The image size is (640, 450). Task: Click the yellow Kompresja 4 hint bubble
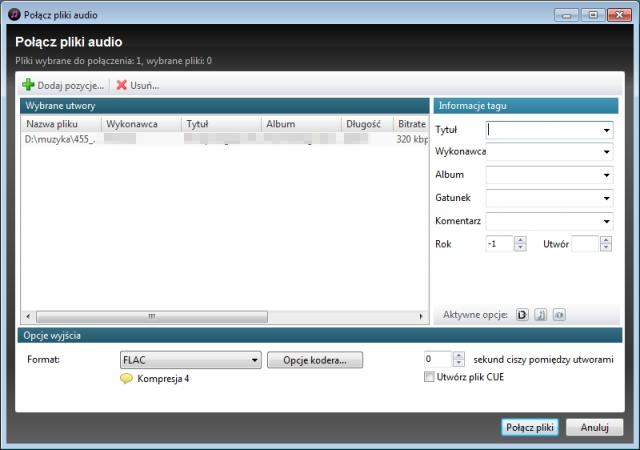click(x=127, y=379)
